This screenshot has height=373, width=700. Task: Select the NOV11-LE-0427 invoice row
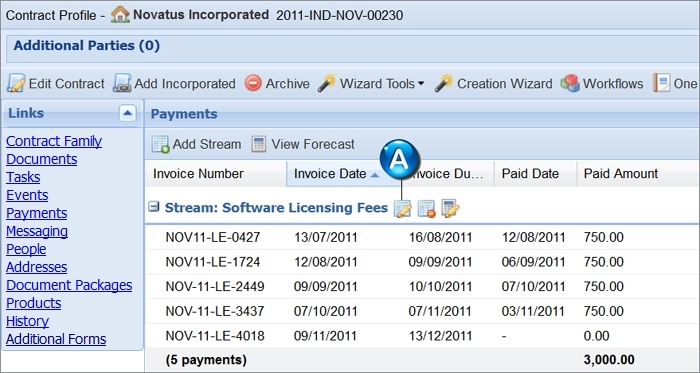[422, 237]
